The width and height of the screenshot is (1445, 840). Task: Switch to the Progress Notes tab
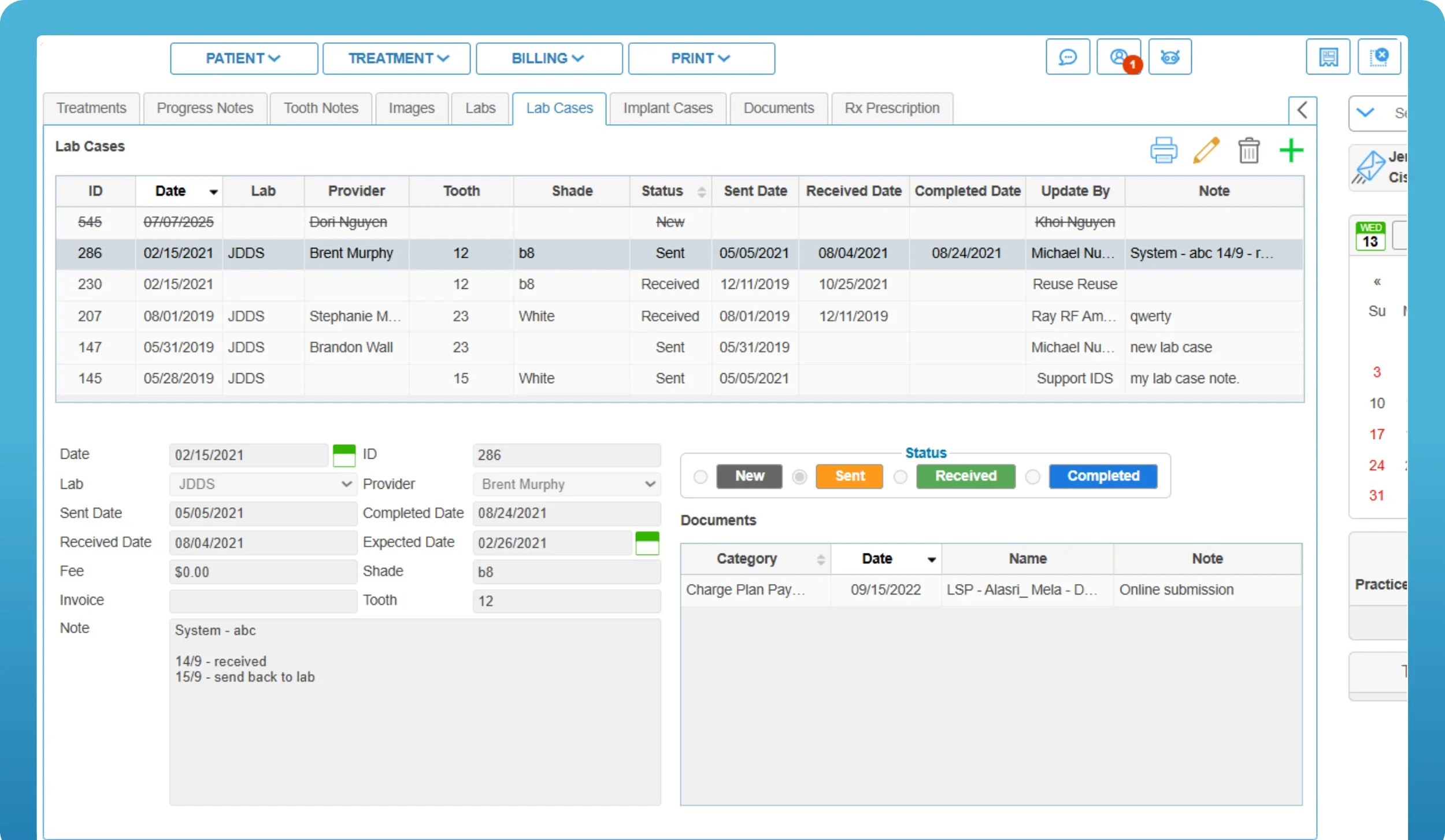(205, 108)
